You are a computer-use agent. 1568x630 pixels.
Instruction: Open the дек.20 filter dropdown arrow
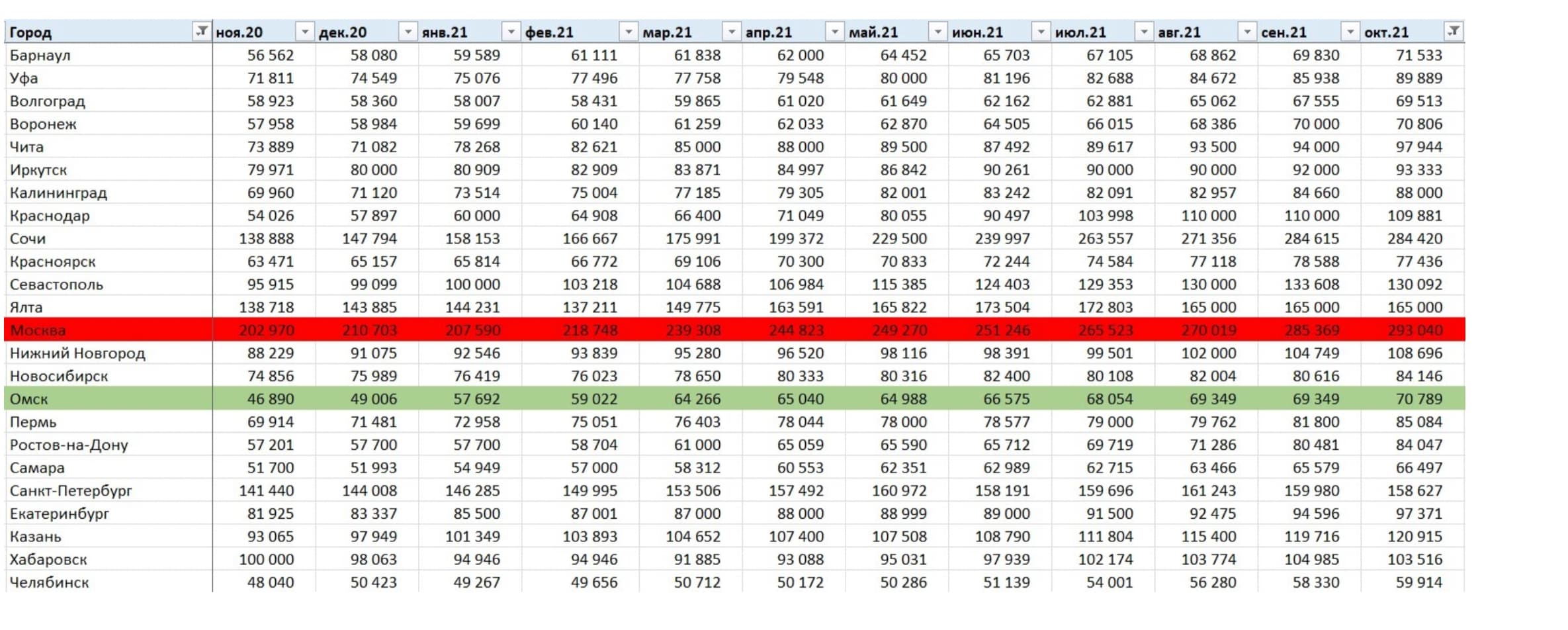[408, 31]
